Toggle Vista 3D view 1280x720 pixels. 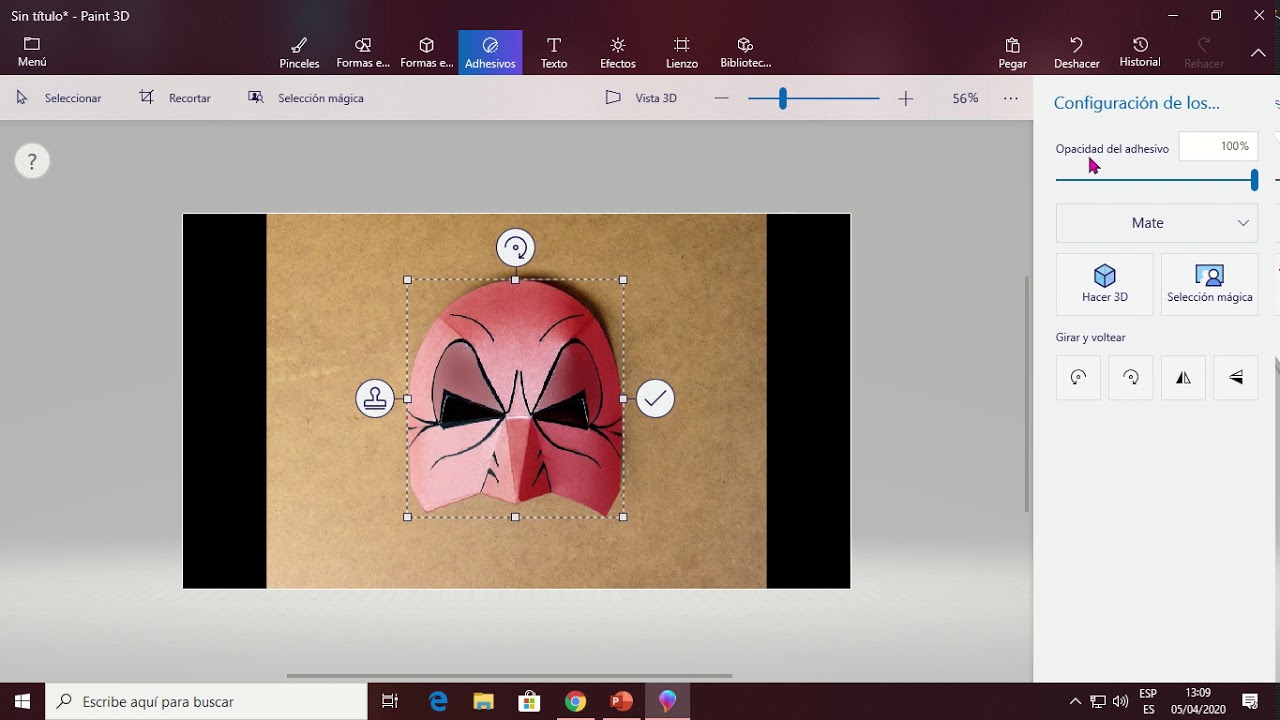click(642, 98)
